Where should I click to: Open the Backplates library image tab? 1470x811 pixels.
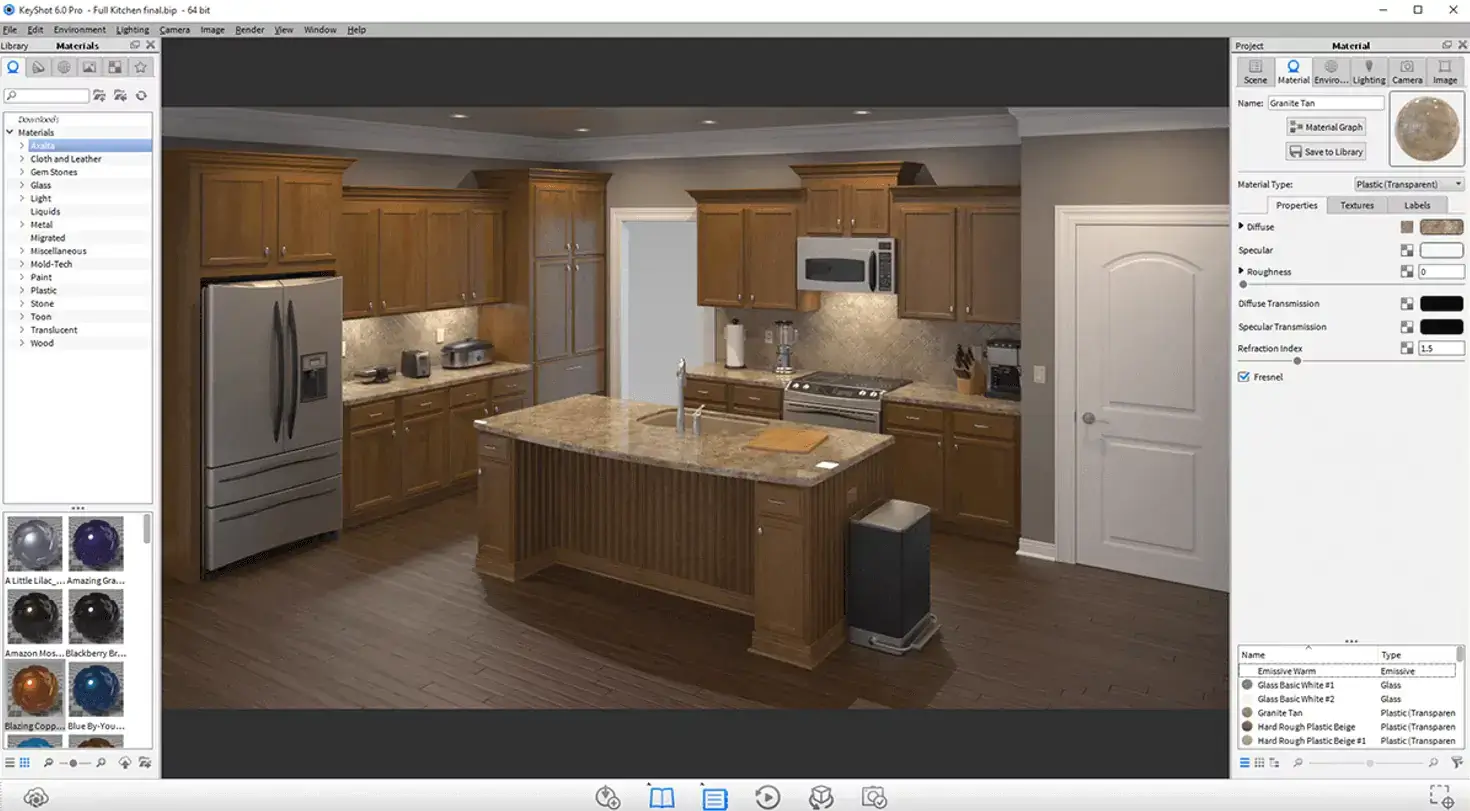click(89, 67)
